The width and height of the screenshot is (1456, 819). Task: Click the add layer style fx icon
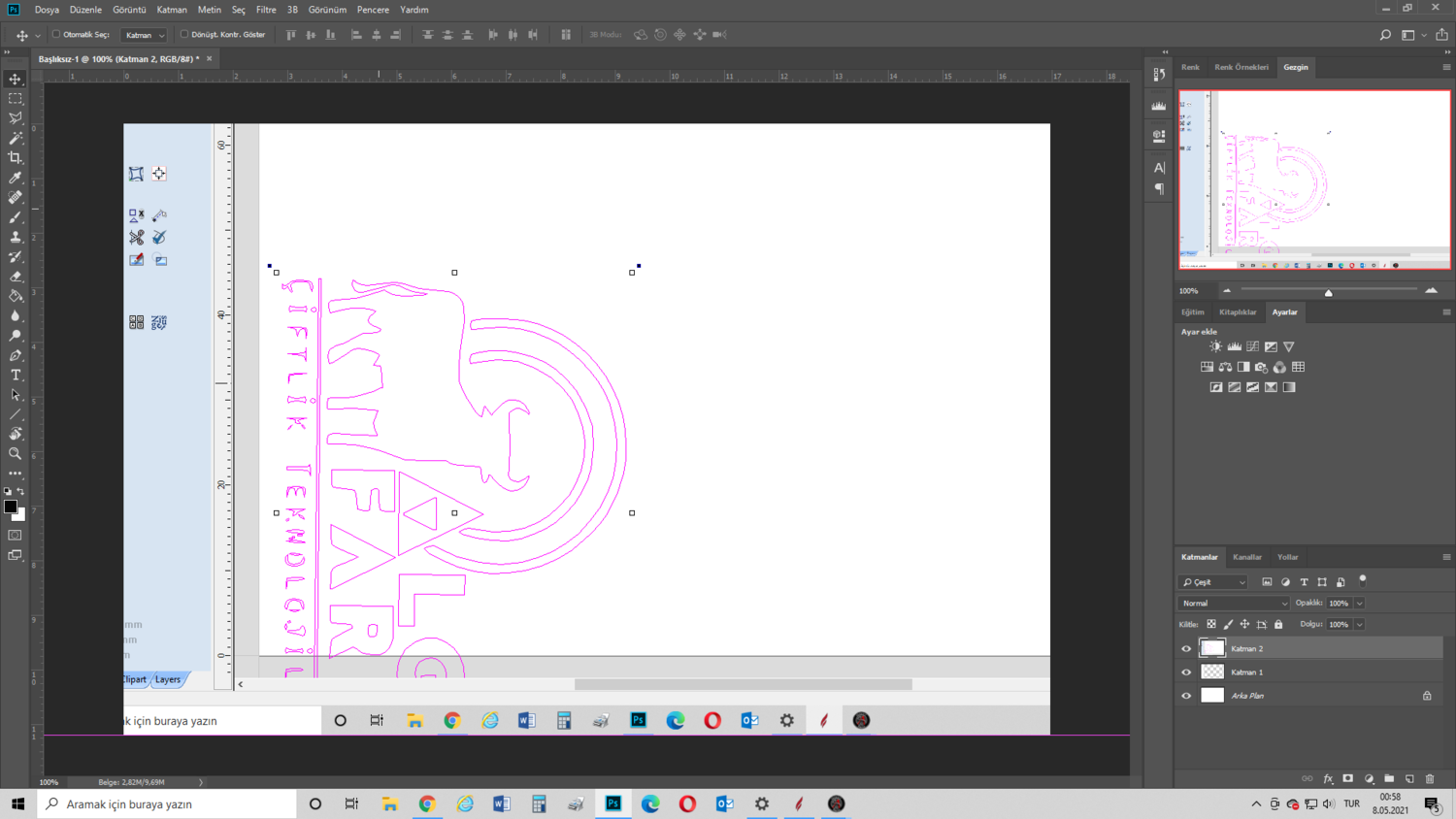pos(1328,778)
